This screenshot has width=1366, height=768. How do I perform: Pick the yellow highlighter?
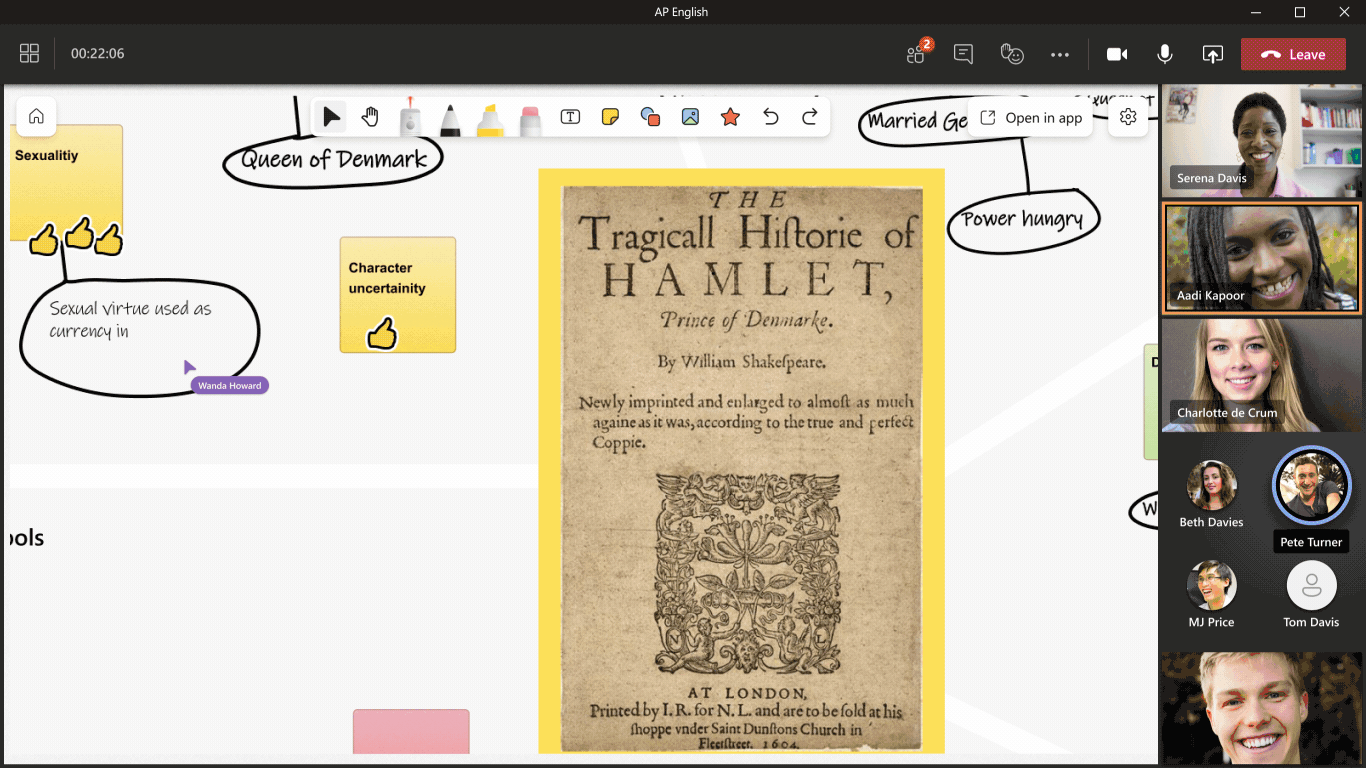point(490,119)
